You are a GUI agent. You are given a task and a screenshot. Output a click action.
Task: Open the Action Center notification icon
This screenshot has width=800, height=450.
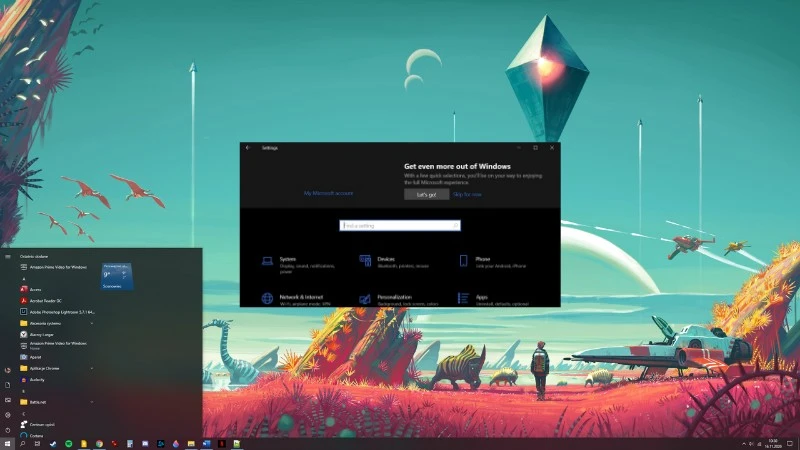(x=790, y=444)
